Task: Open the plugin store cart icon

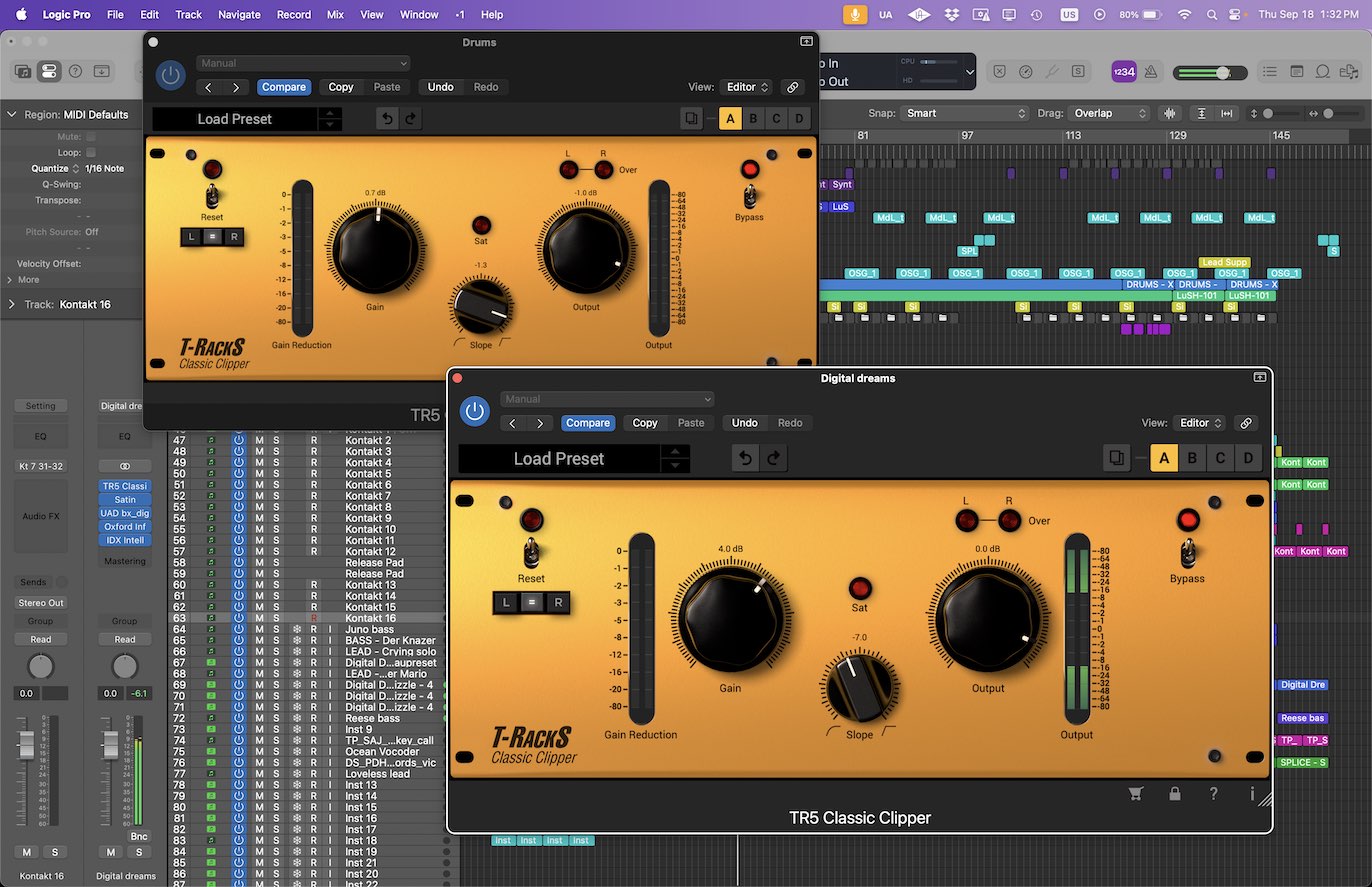Action: click(1135, 793)
